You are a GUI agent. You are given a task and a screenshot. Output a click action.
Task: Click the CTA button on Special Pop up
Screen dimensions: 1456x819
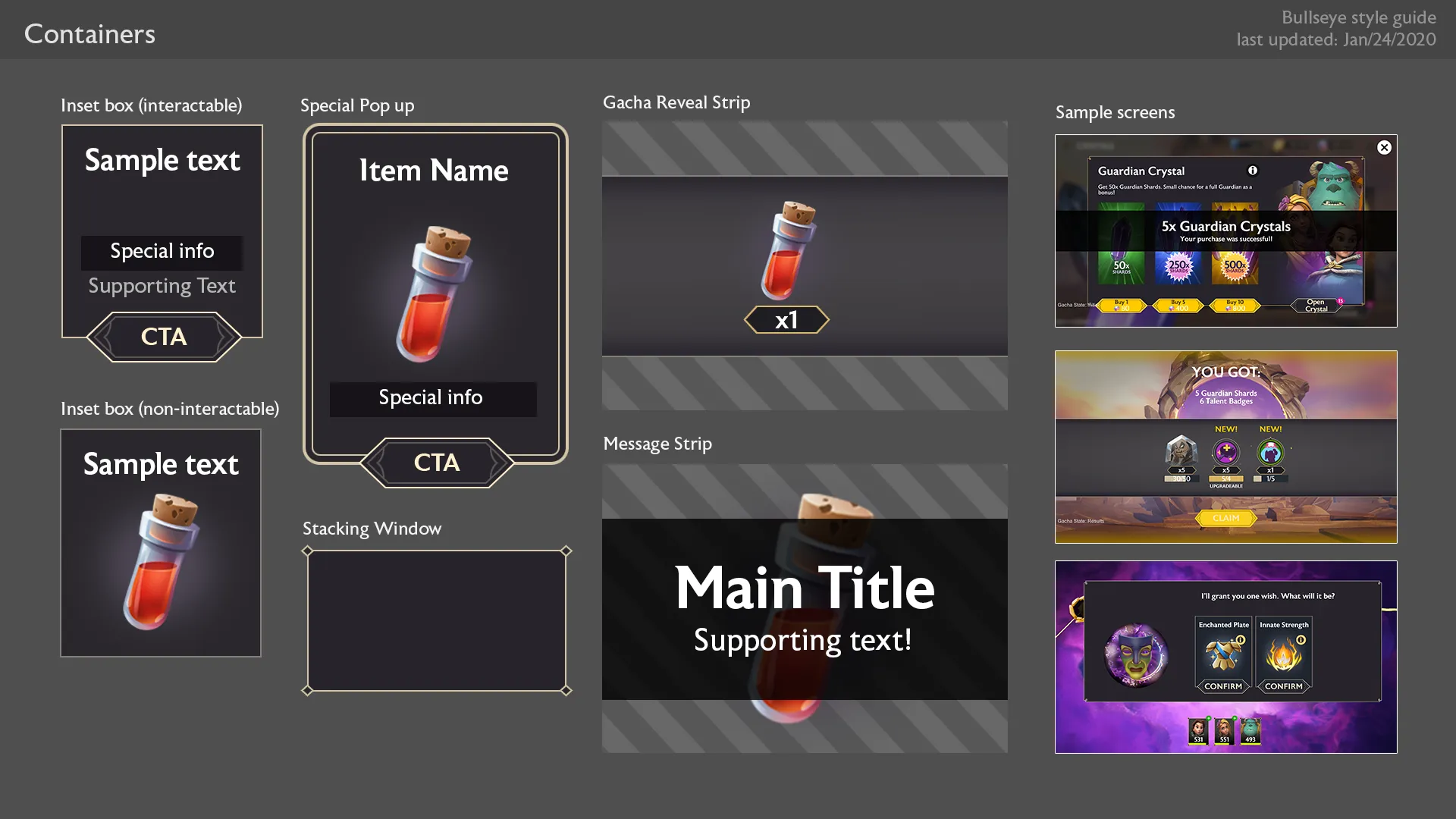point(437,463)
